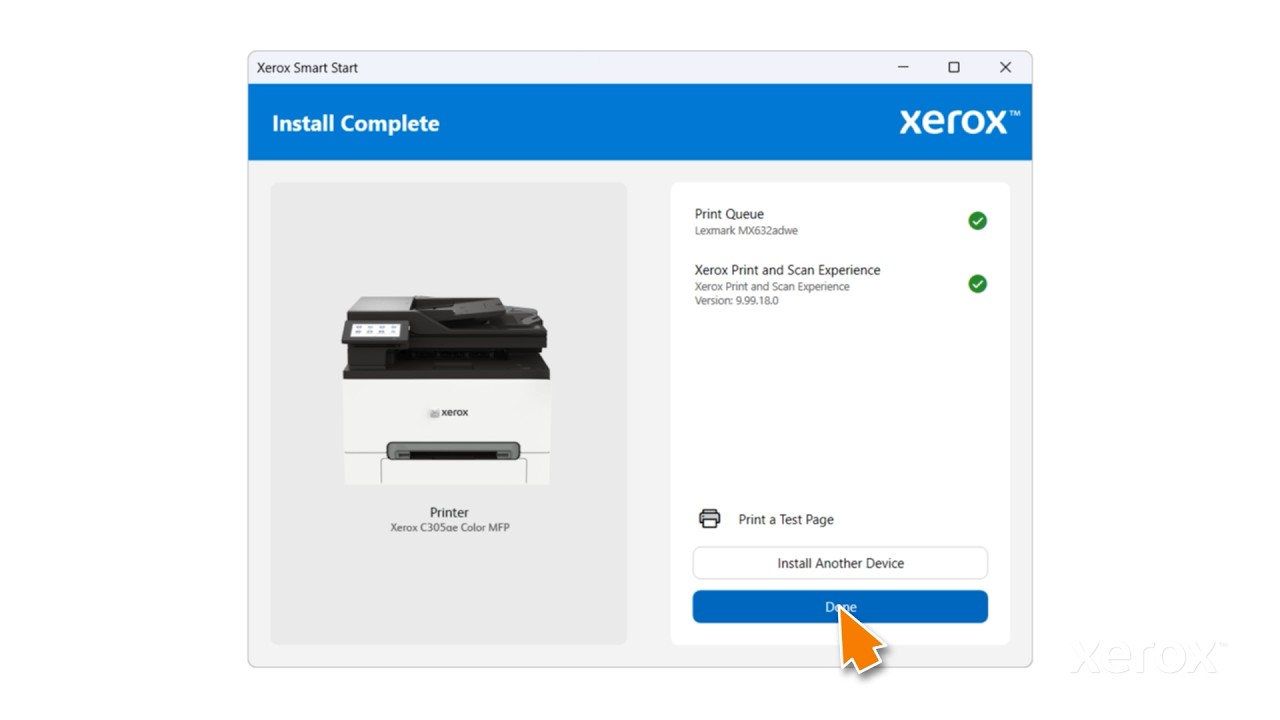
Task: Click the Done button
Action: (x=840, y=607)
